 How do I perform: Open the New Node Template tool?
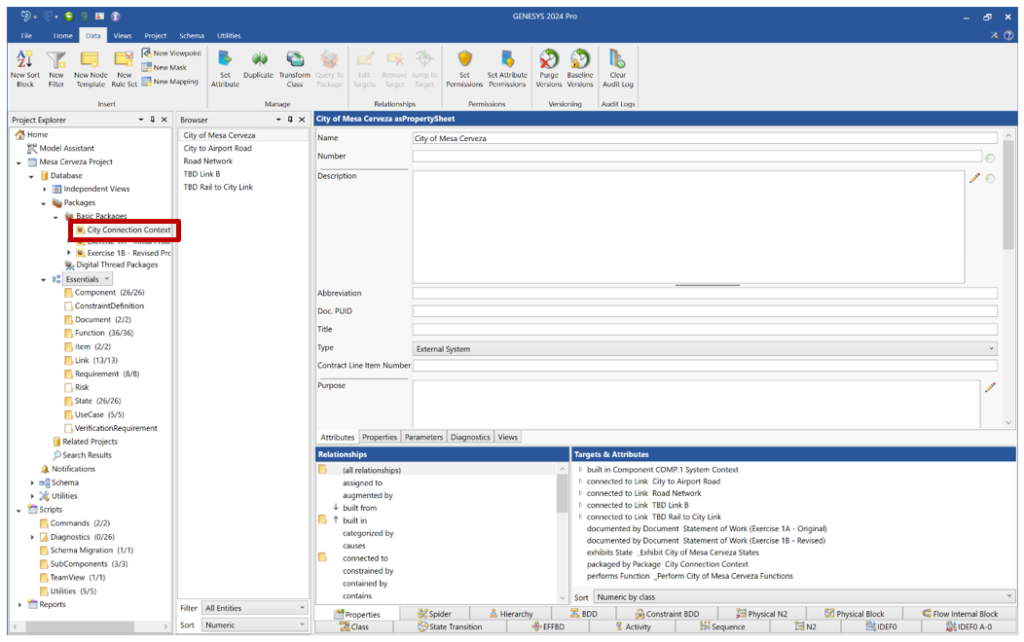[90, 68]
